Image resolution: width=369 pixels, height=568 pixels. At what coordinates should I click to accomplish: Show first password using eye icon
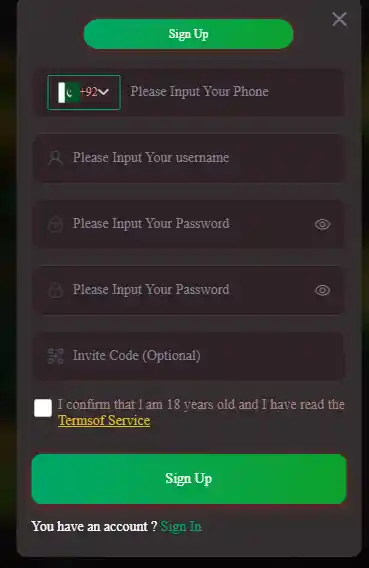pos(322,225)
